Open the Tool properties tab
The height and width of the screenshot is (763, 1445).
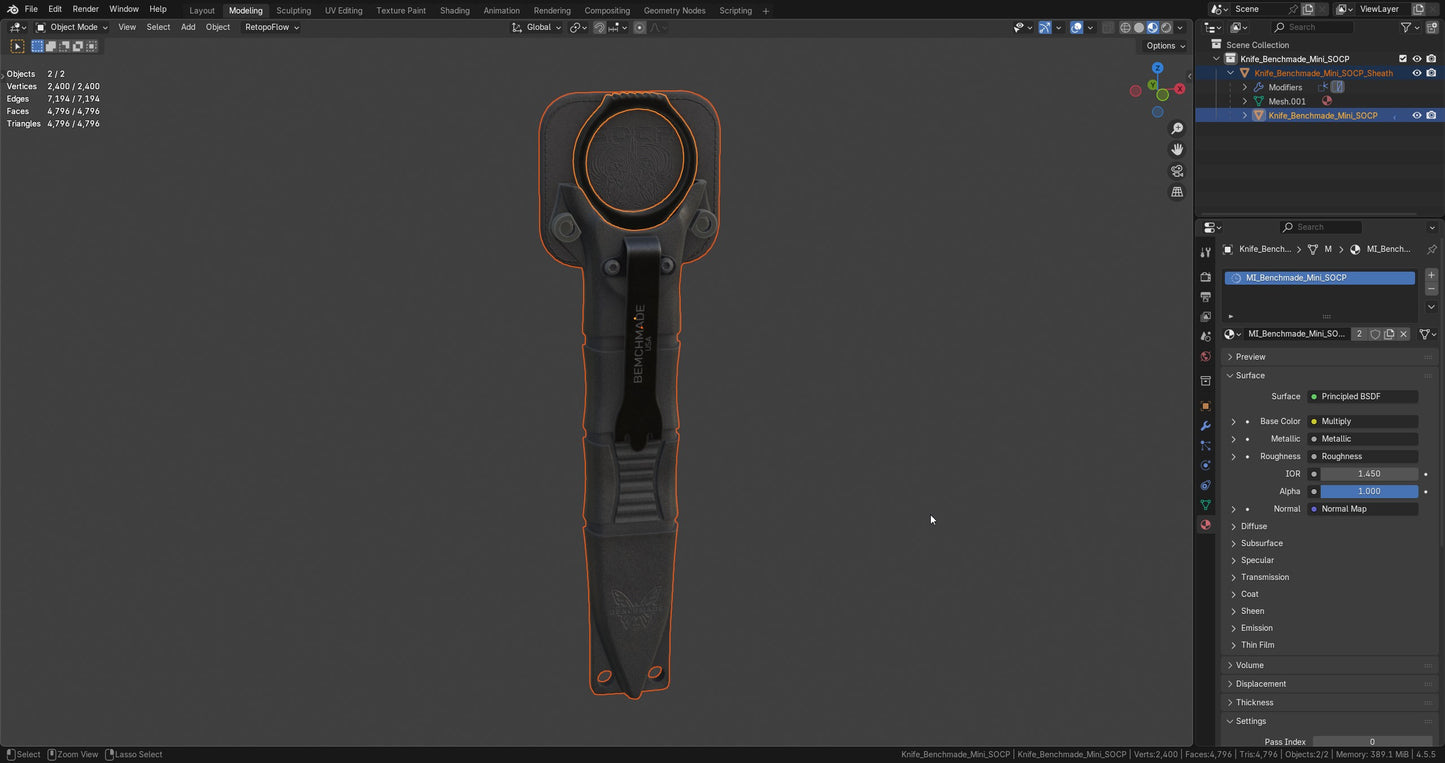point(1206,252)
